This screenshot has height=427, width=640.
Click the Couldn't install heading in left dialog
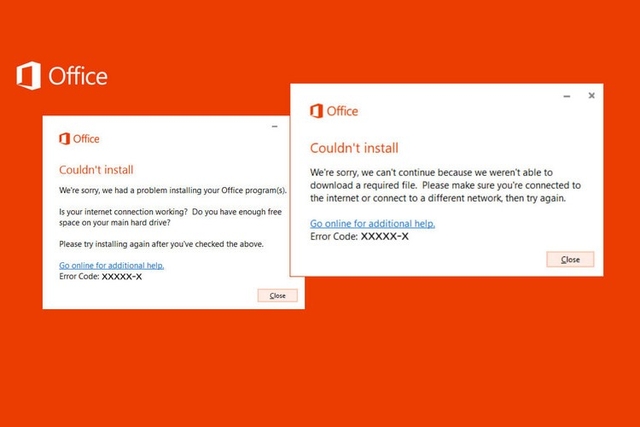(x=96, y=170)
